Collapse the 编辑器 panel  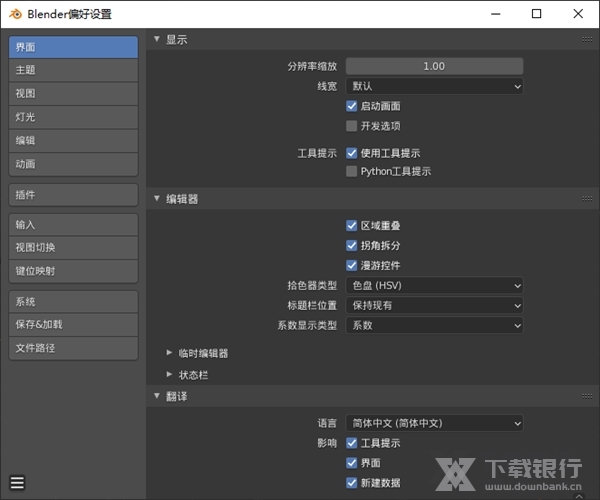tap(157, 199)
